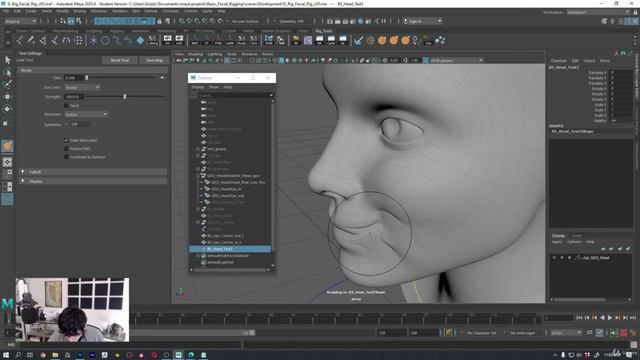Open the Sign In dropdown

(422, 21)
